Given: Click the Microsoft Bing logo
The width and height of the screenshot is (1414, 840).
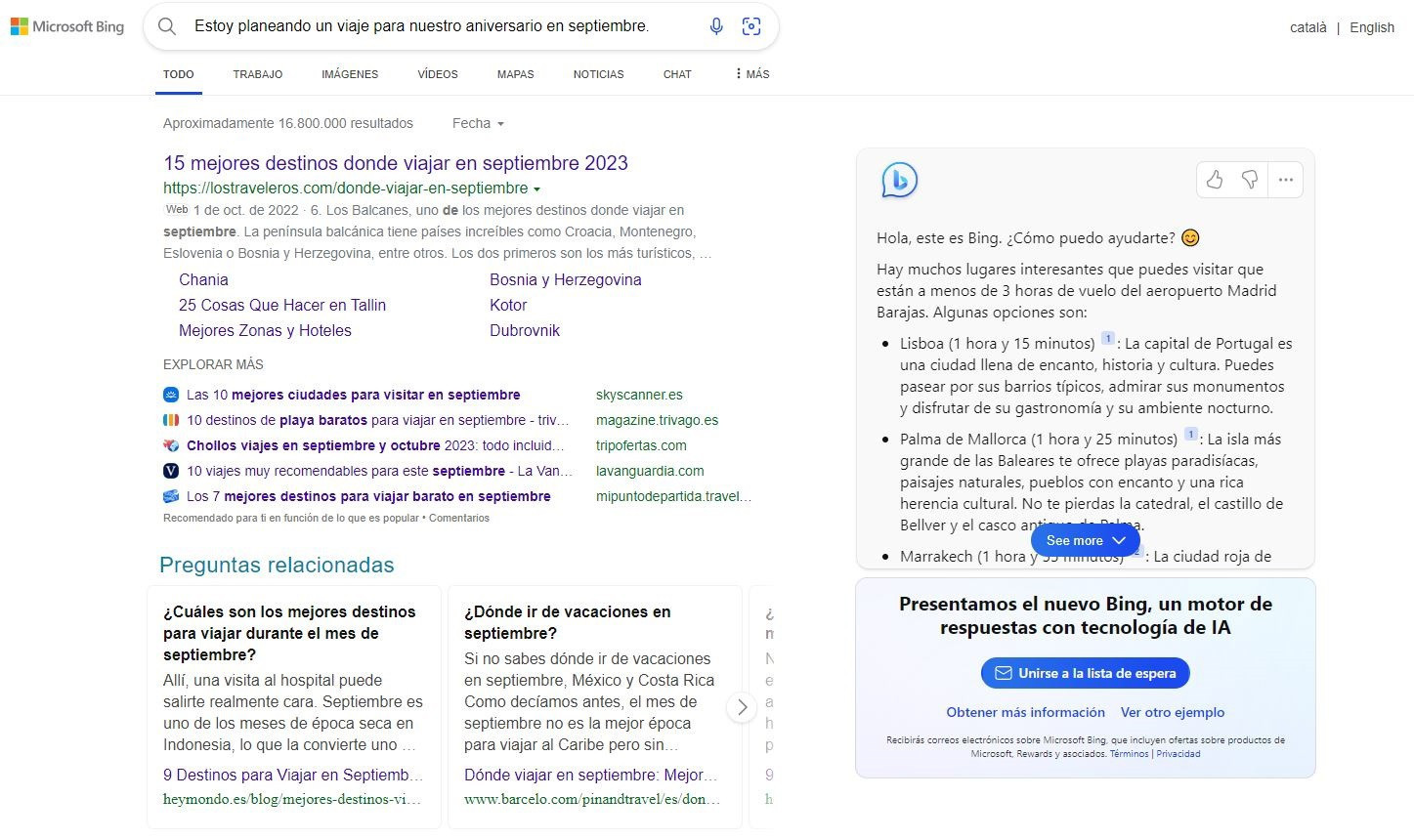Looking at the screenshot, I should tap(66, 26).
